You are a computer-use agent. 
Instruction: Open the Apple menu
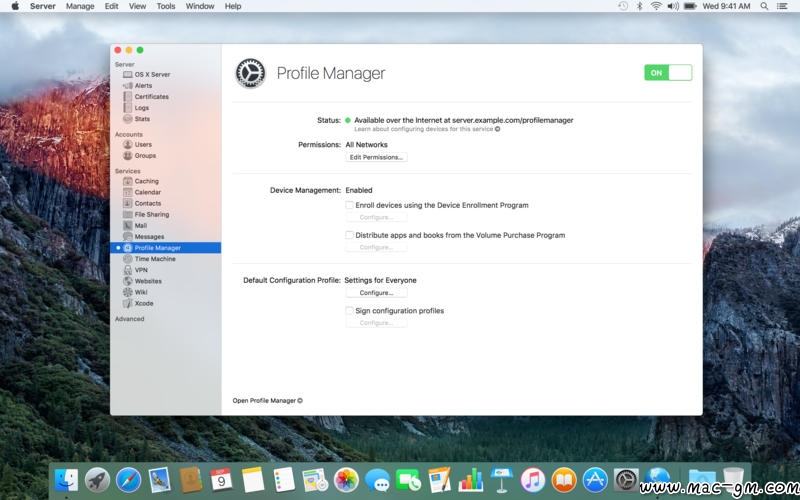15,6
